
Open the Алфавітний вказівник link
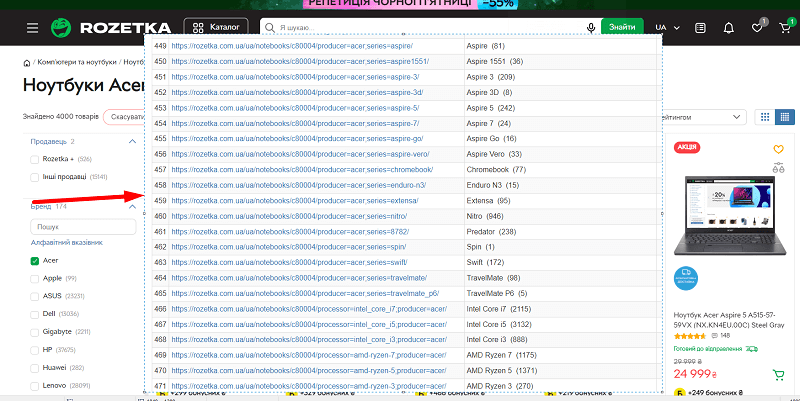(x=67, y=243)
